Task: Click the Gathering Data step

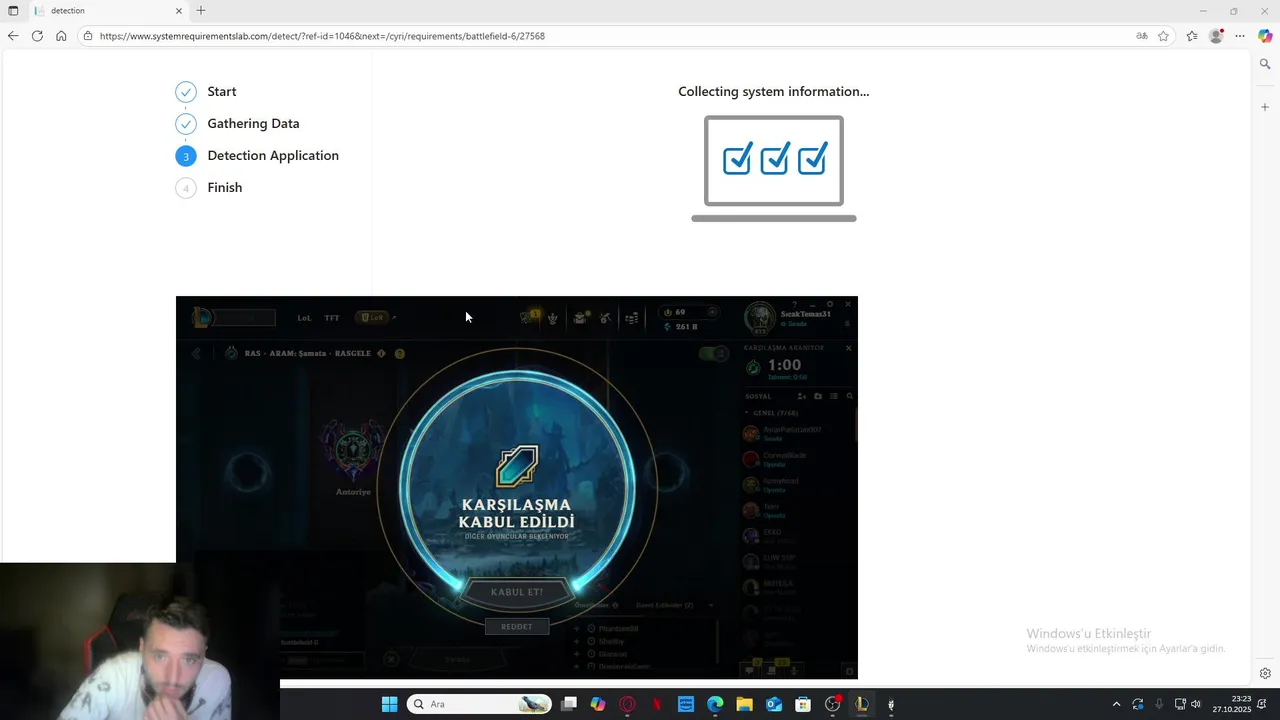Action: (253, 123)
